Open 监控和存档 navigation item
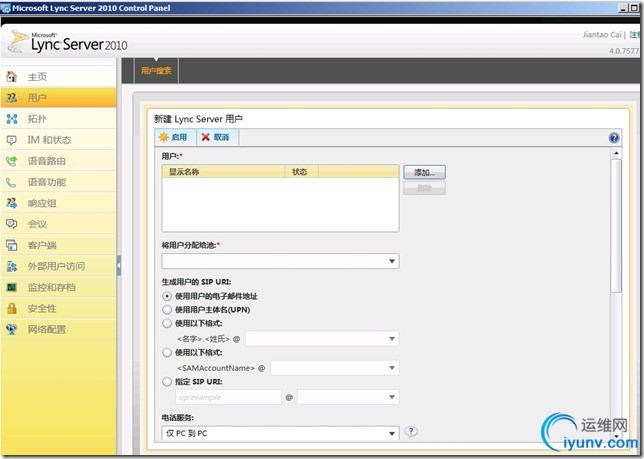 coord(58,287)
